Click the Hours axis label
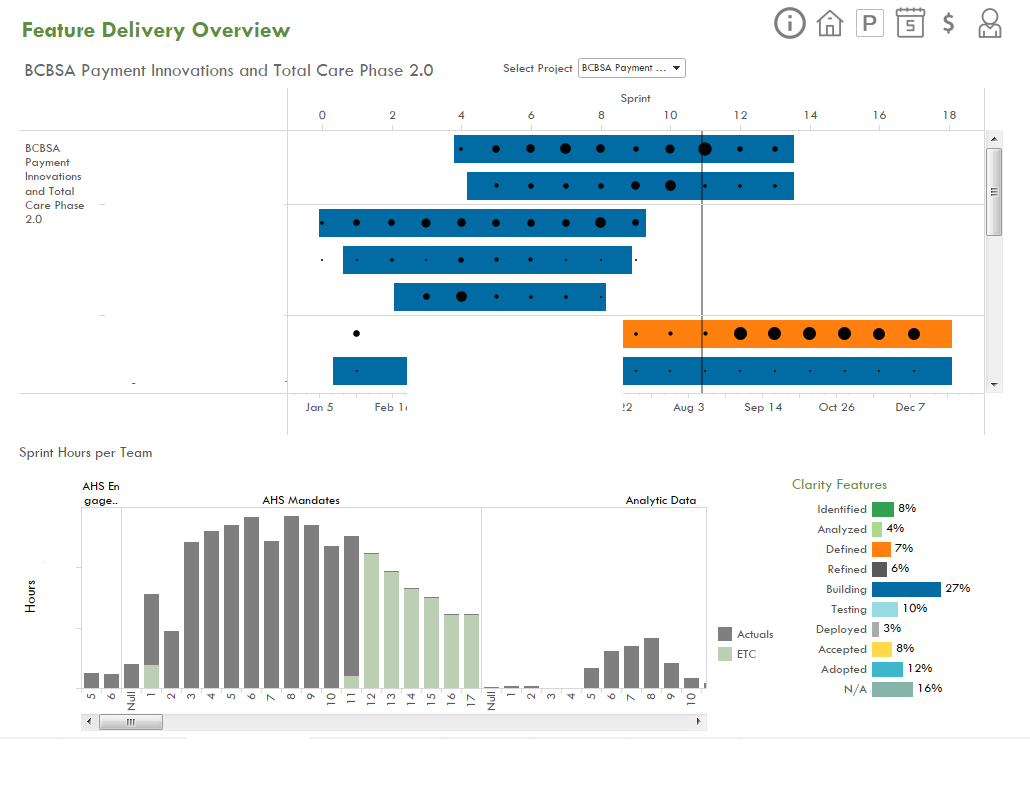The image size is (1030, 800). [x=30, y=596]
